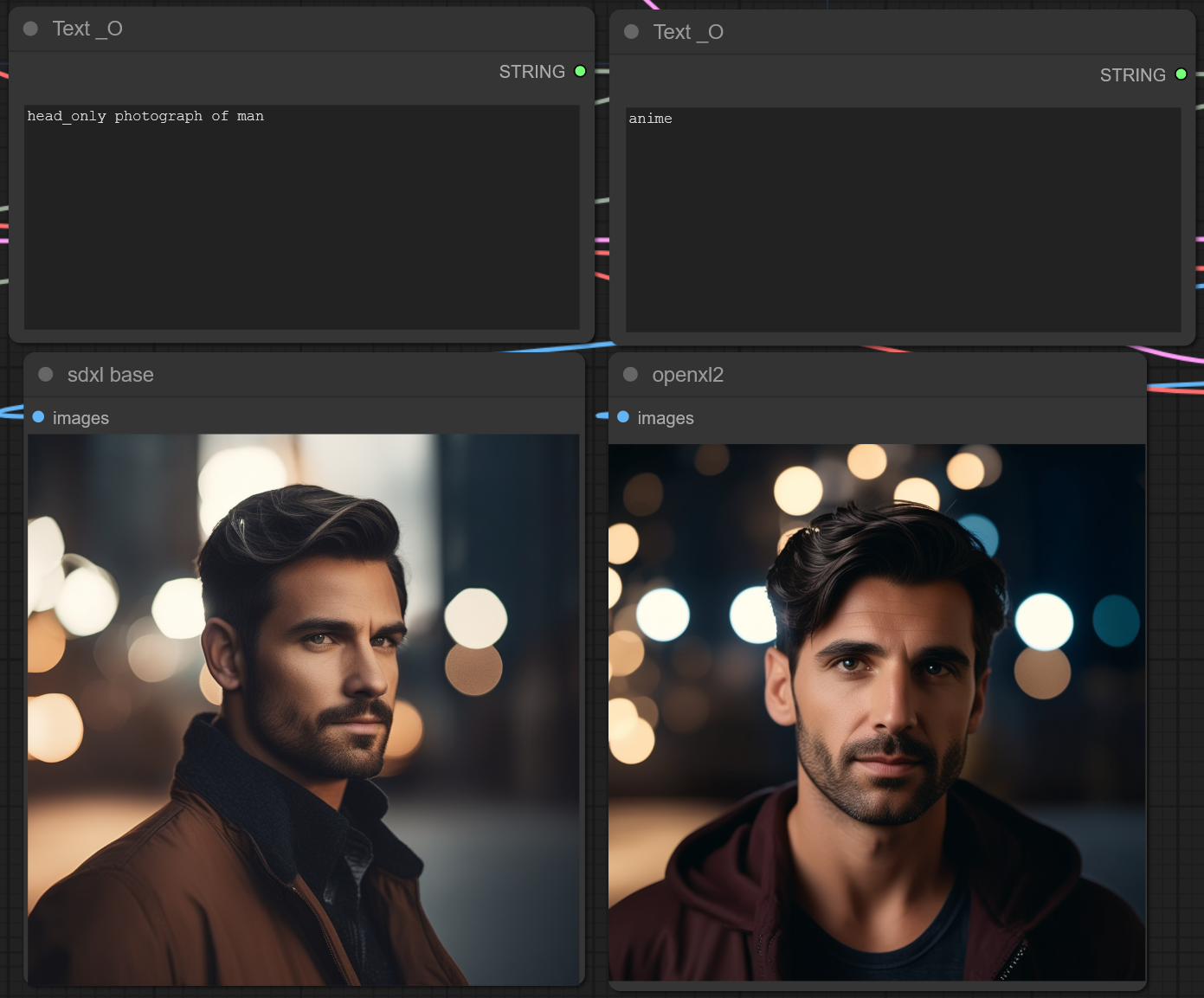Click 'images' input label on sdxl base
Image resolution: width=1204 pixels, height=998 pixels.
tap(80, 418)
